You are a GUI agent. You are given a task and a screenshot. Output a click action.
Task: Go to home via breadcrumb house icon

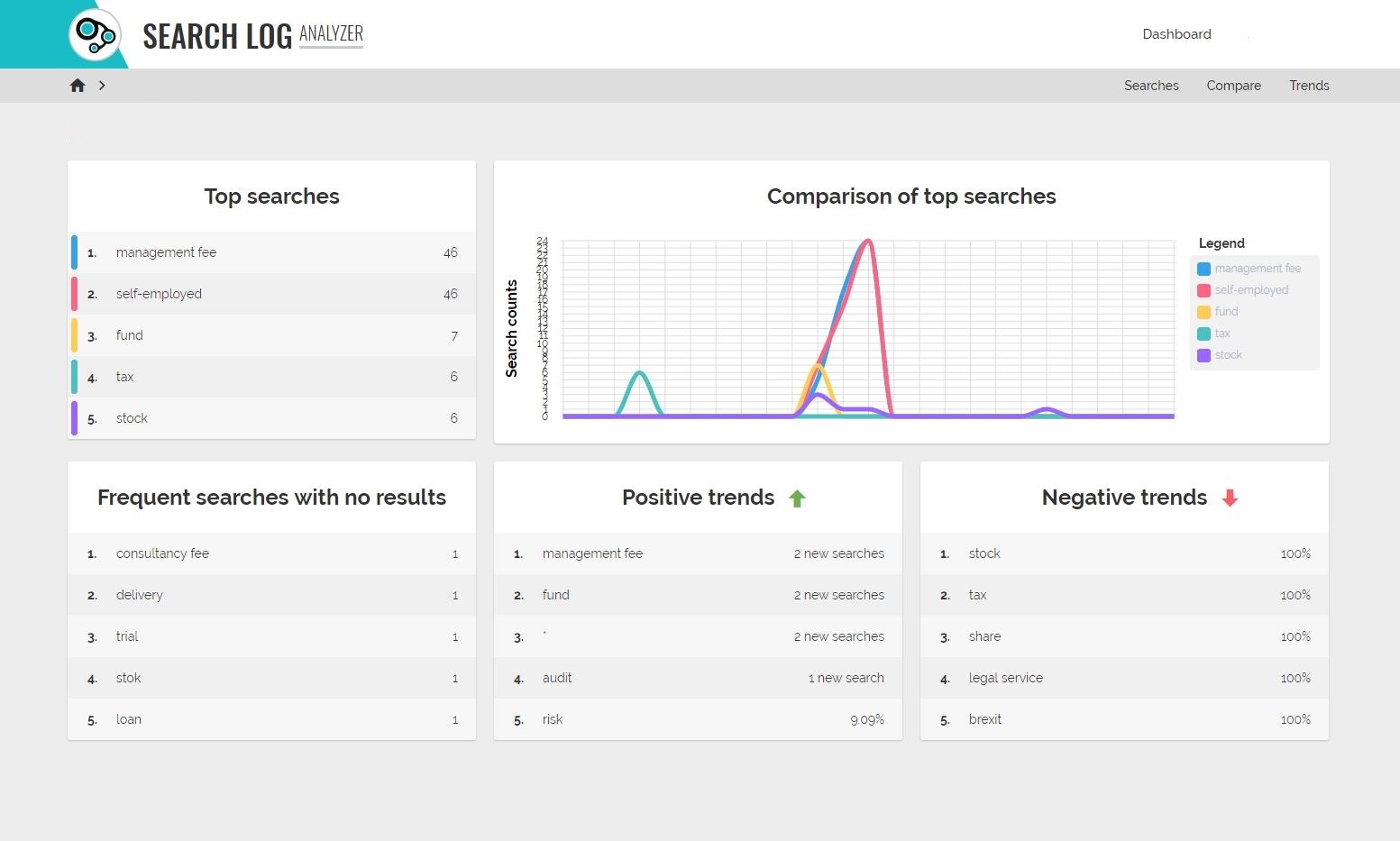(x=78, y=86)
